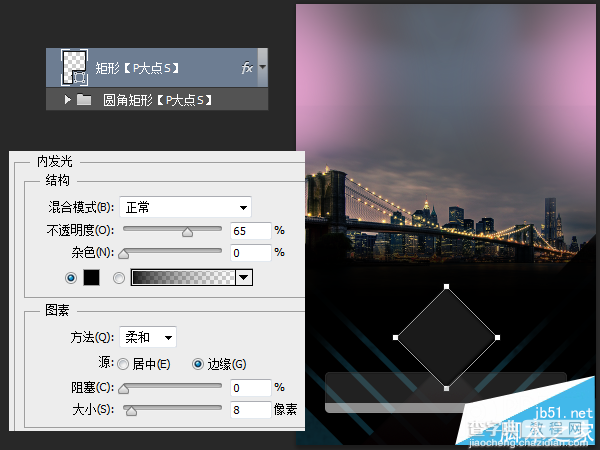Click the 杂色 slider handle
The image size is (600, 450).
[123, 254]
